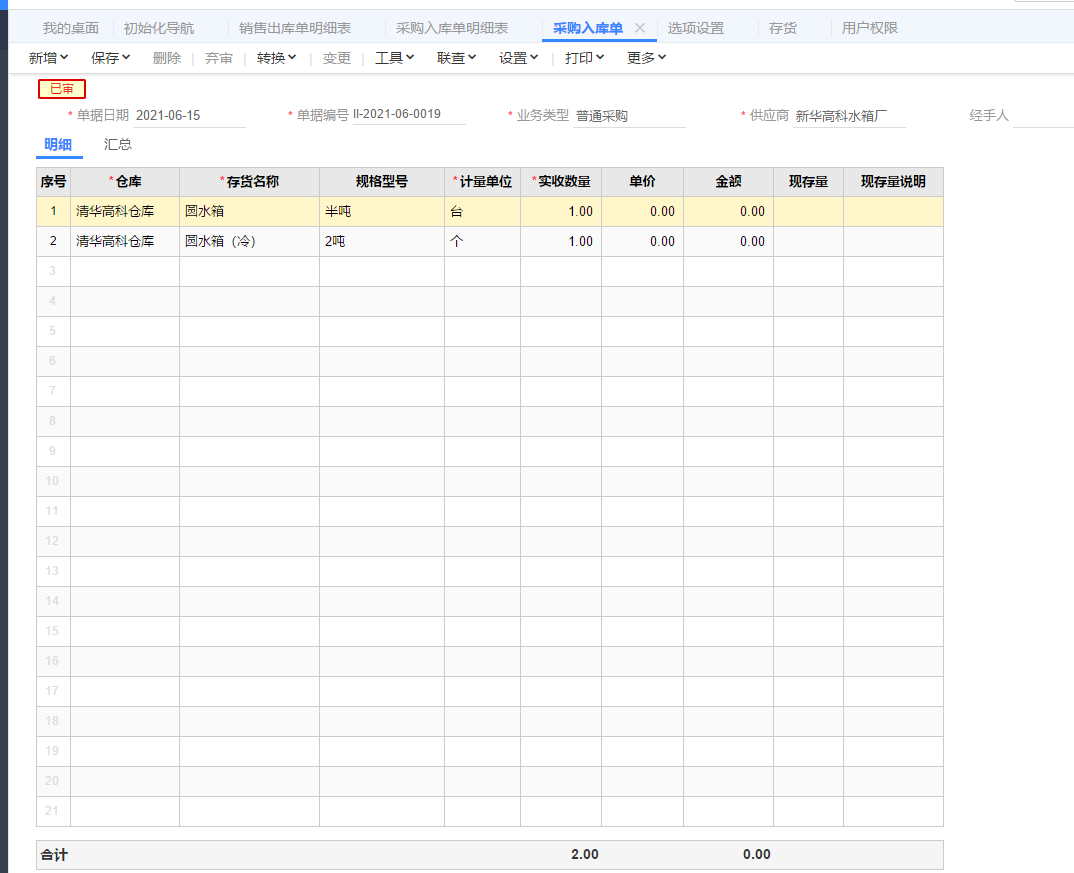The width and height of the screenshot is (1074, 873).
Task: Go to the 用户权限 tab
Action: (x=870, y=28)
